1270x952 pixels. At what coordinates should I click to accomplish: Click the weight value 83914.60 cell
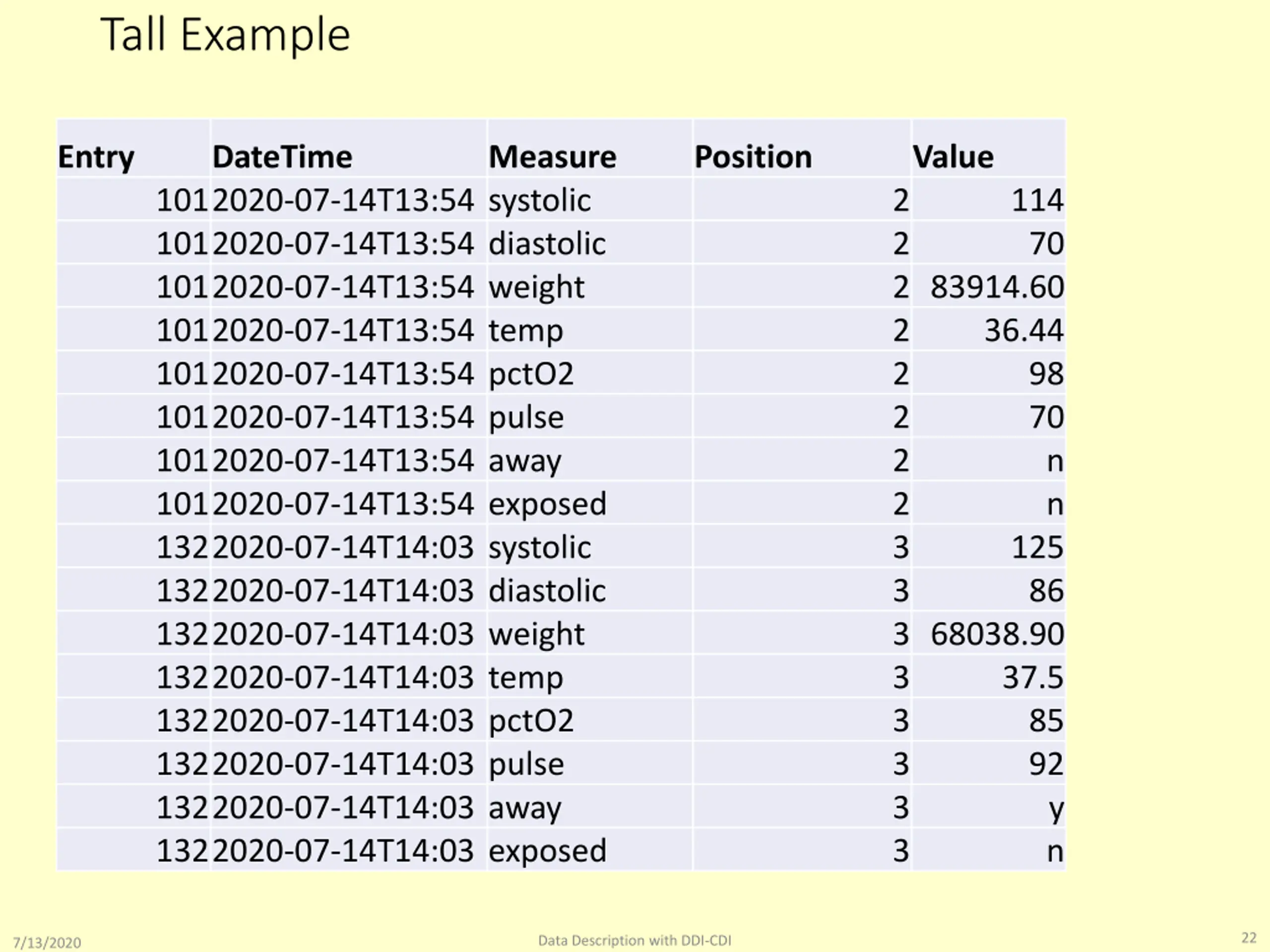click(989, 287)
